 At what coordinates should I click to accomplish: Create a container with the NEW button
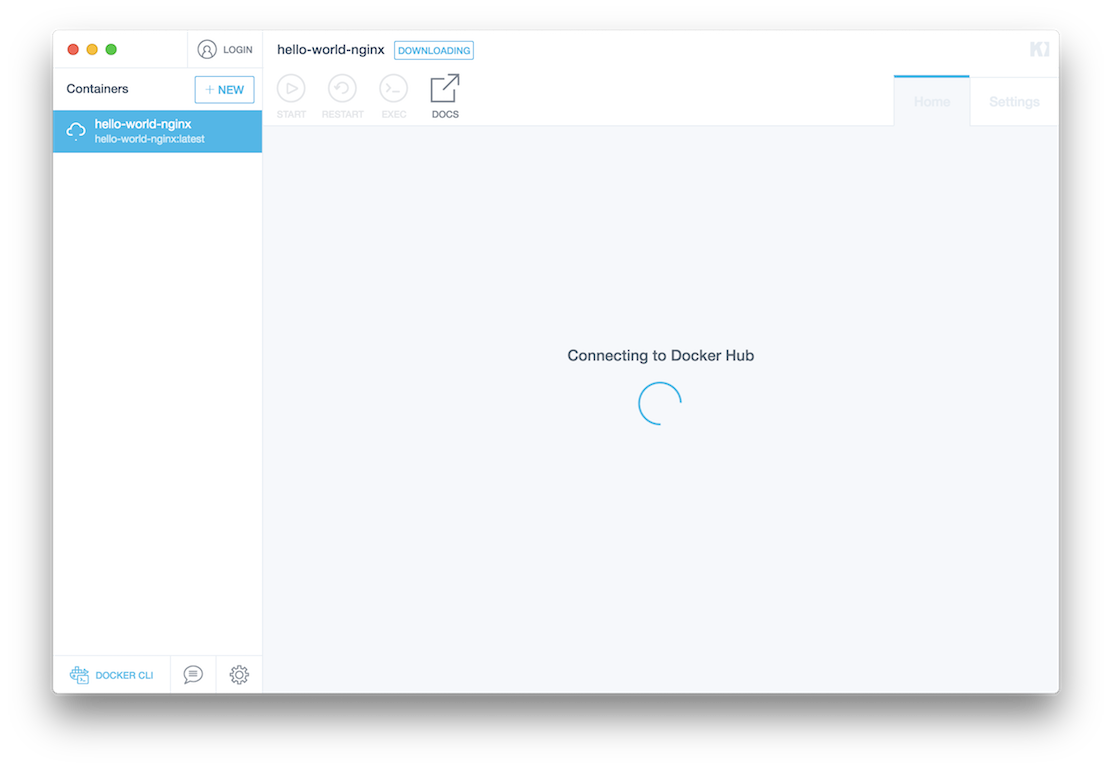point(224,89)
